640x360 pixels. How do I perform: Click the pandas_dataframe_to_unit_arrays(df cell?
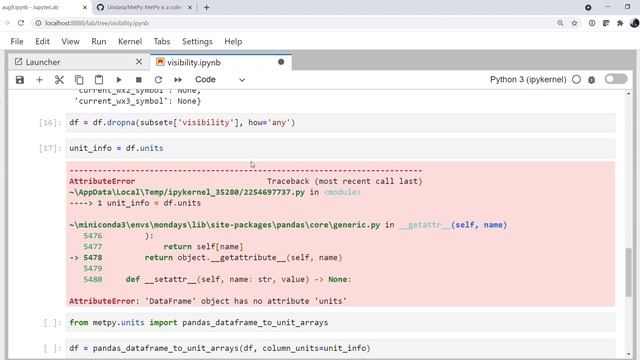[x=340, y=348]
